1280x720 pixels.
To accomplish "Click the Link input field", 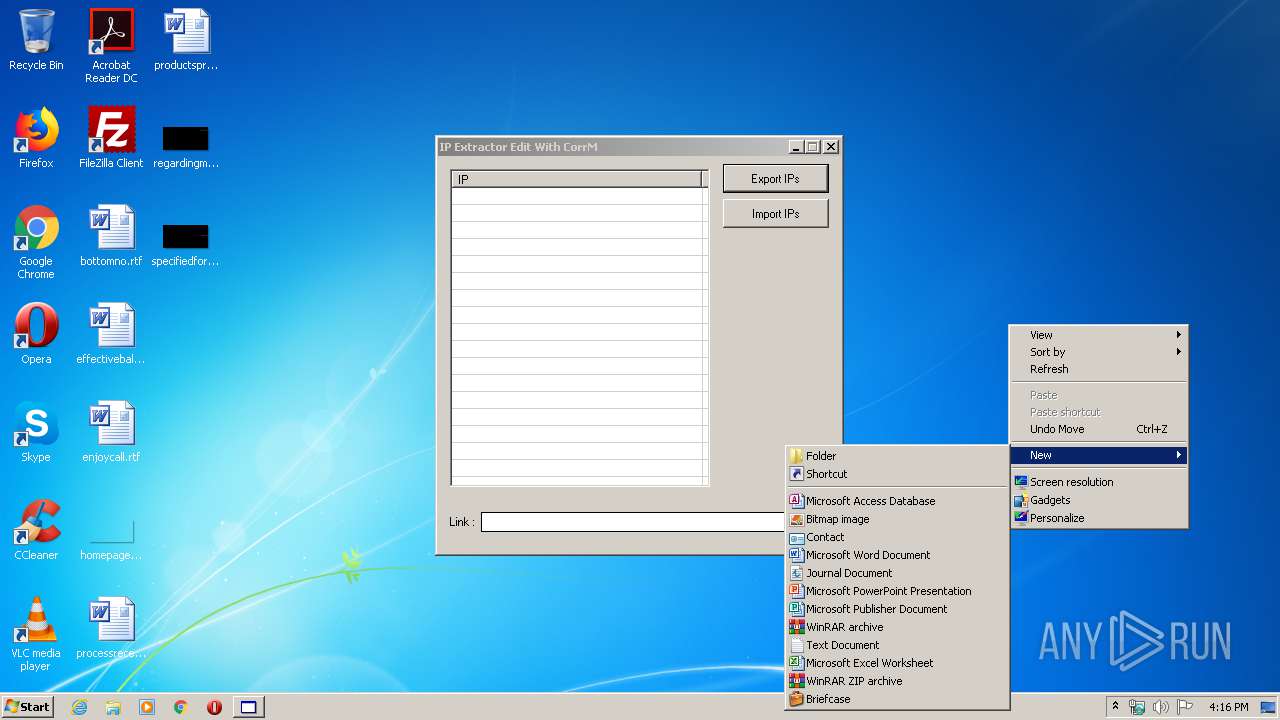I will pyautogui.click(x=632, y=522).
